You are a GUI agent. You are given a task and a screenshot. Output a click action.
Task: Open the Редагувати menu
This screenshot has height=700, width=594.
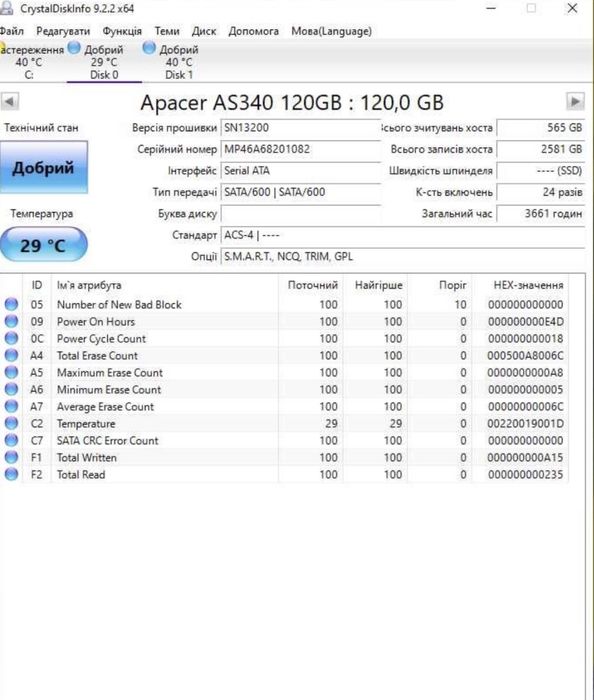coord(63,31)
